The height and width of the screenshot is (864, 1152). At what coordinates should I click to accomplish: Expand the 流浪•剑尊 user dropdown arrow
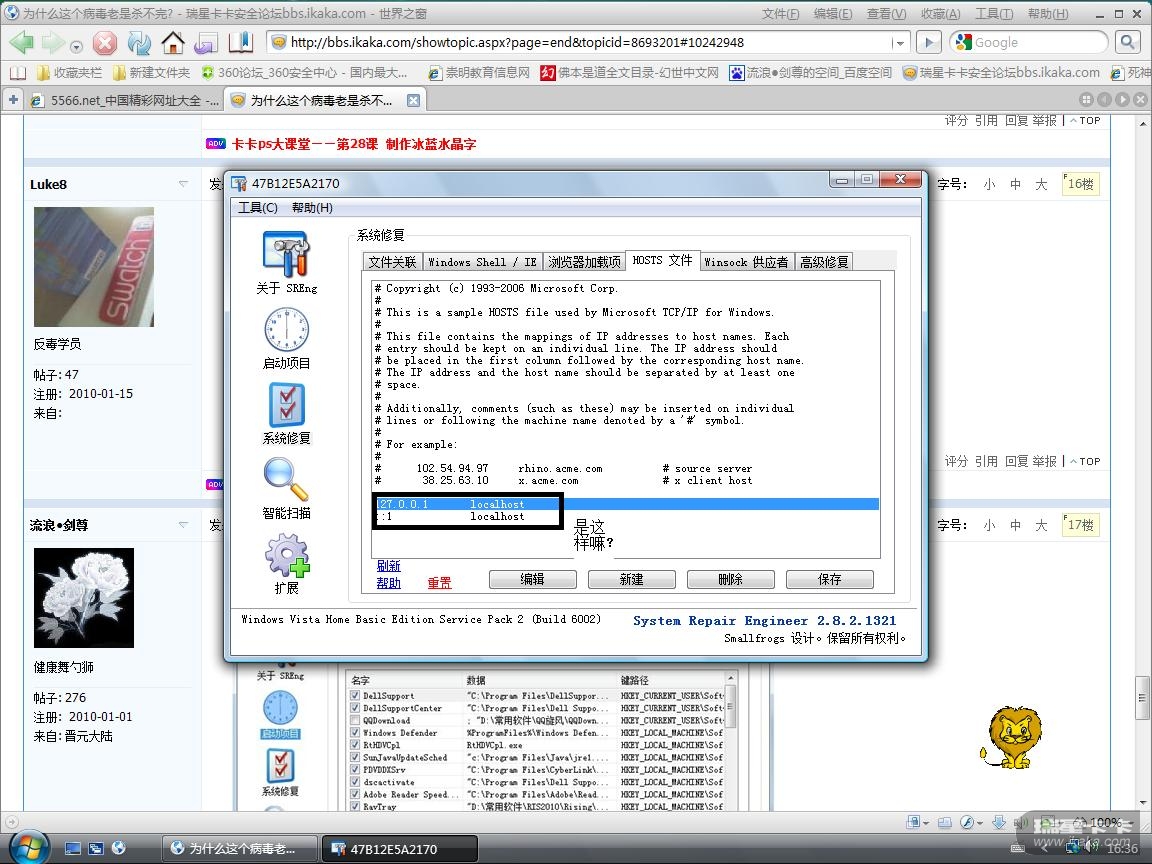coord(183,525)
